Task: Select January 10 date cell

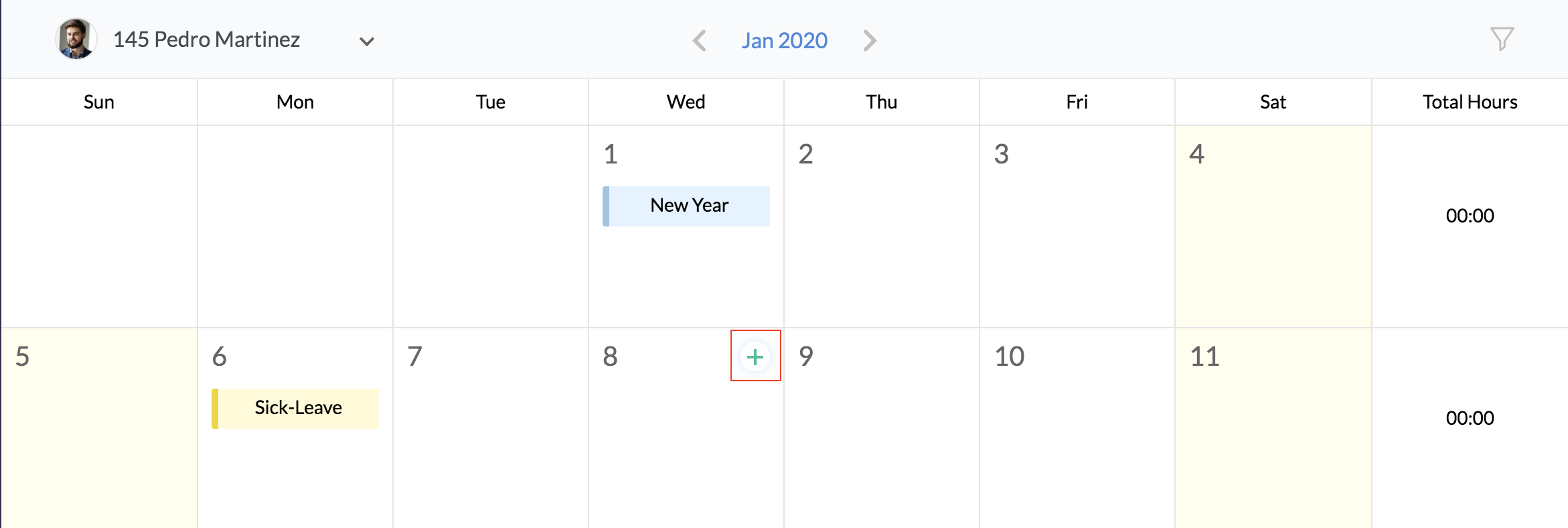Action: (1077, 429)
